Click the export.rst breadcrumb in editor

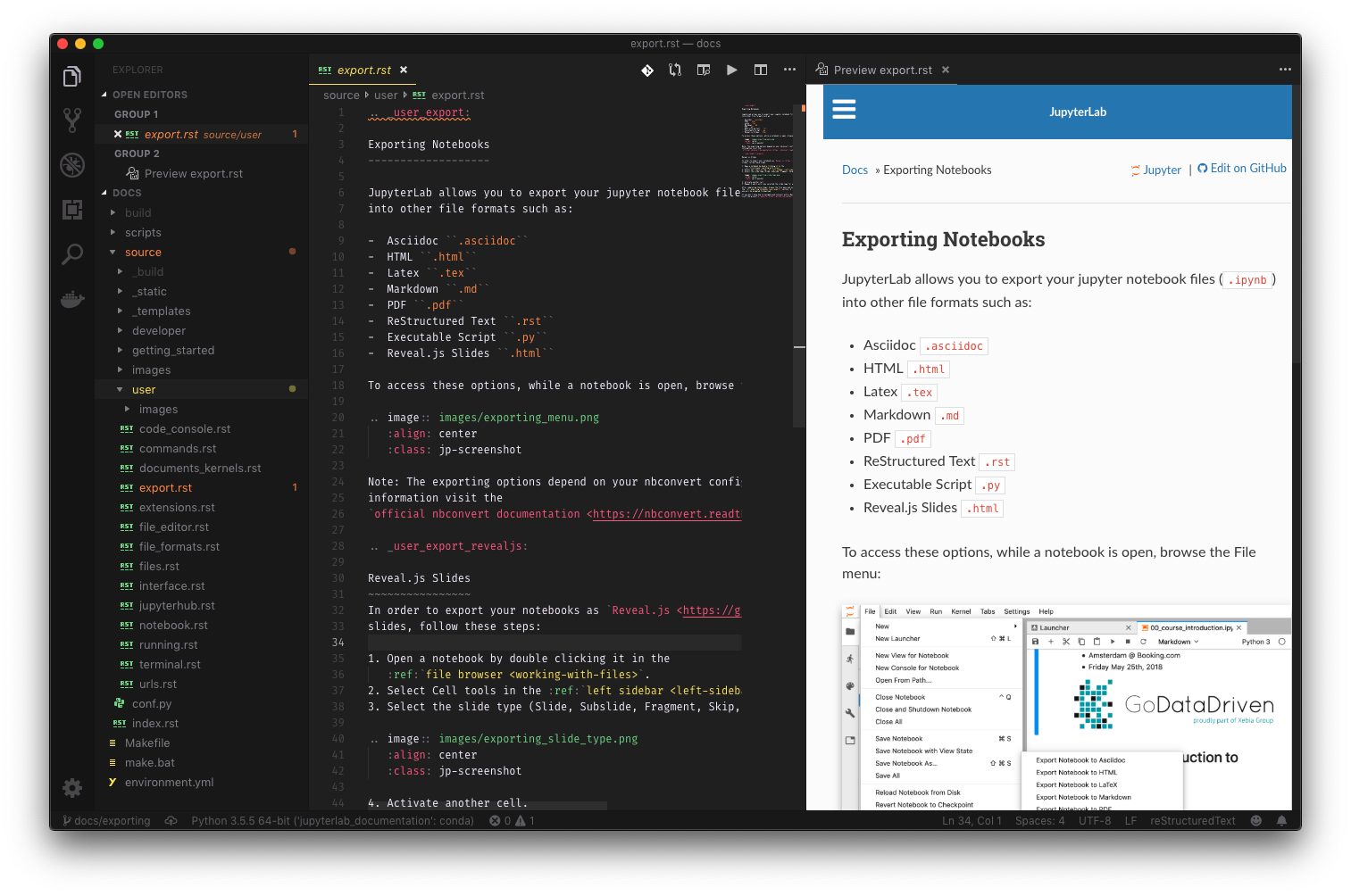tap(449, 95)
